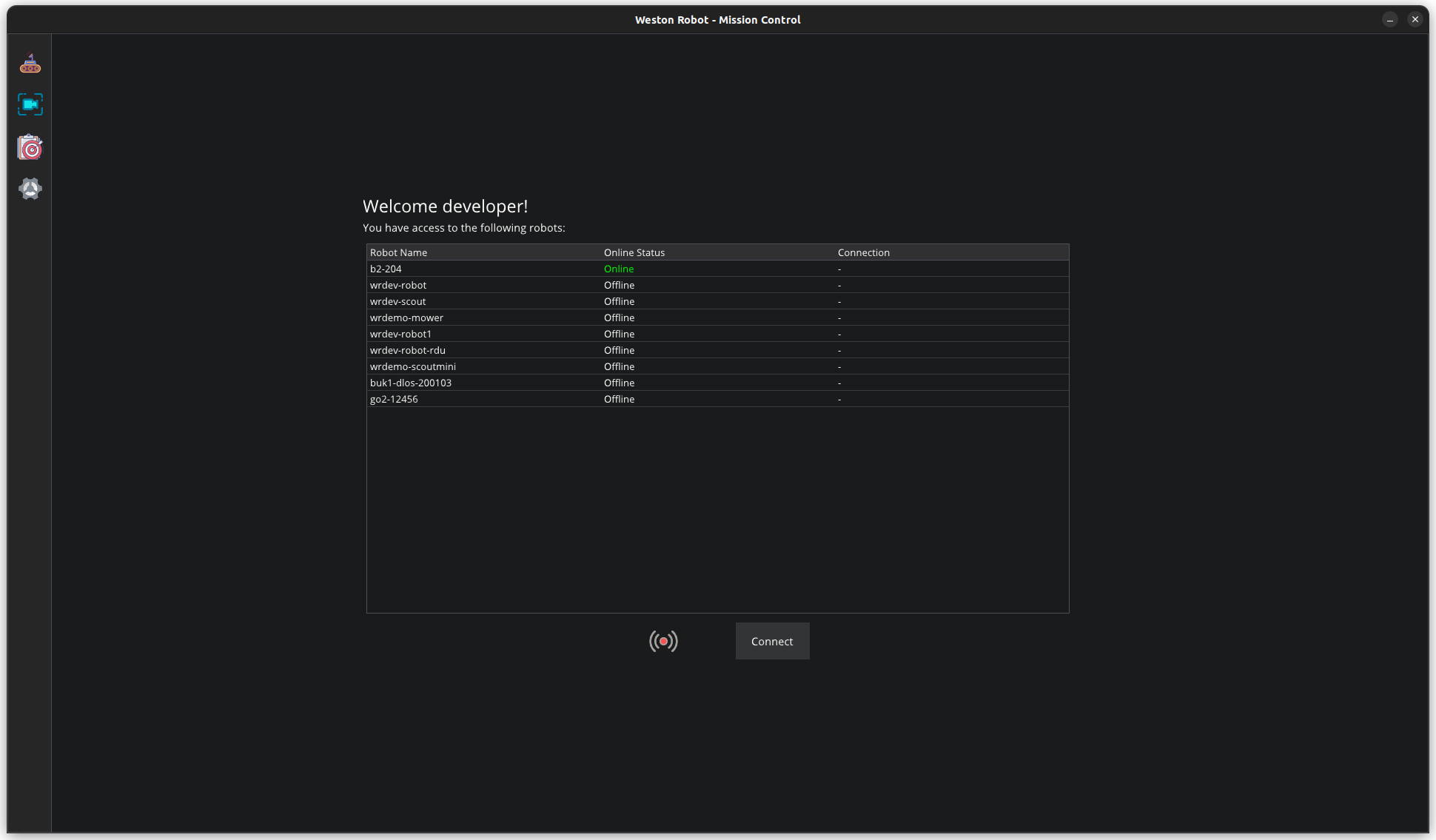Click Offline status for buk1-dlos-200103

(619, 383)
